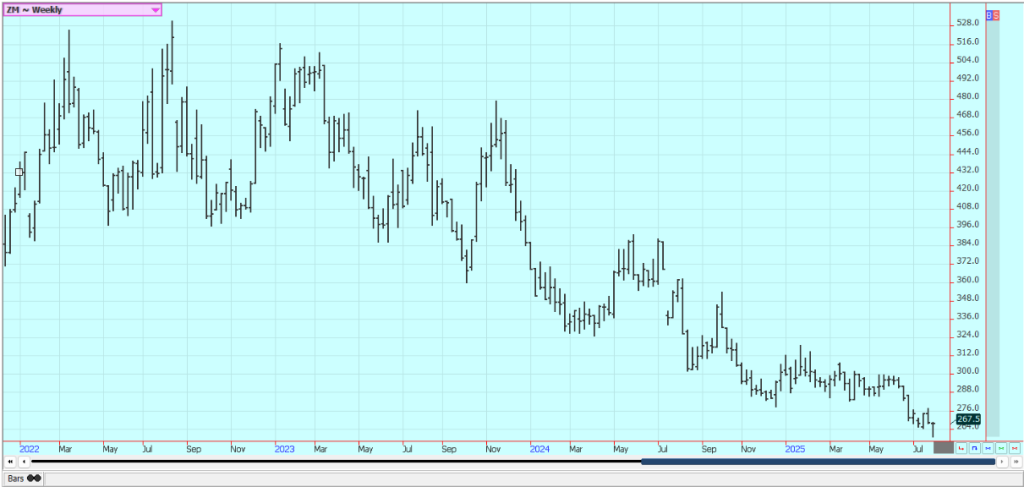Click the green compress-scale icon
The image size is (1024, 487).
[x=1001, y=448]
